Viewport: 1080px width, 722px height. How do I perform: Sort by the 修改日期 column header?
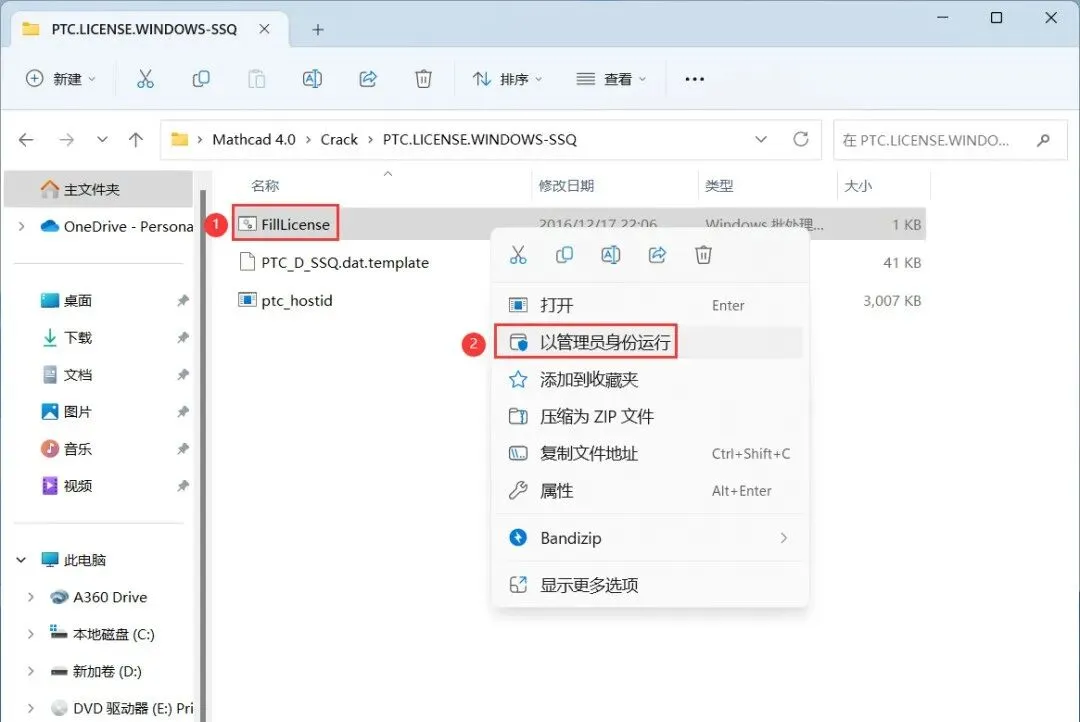(x=566, y=186)
